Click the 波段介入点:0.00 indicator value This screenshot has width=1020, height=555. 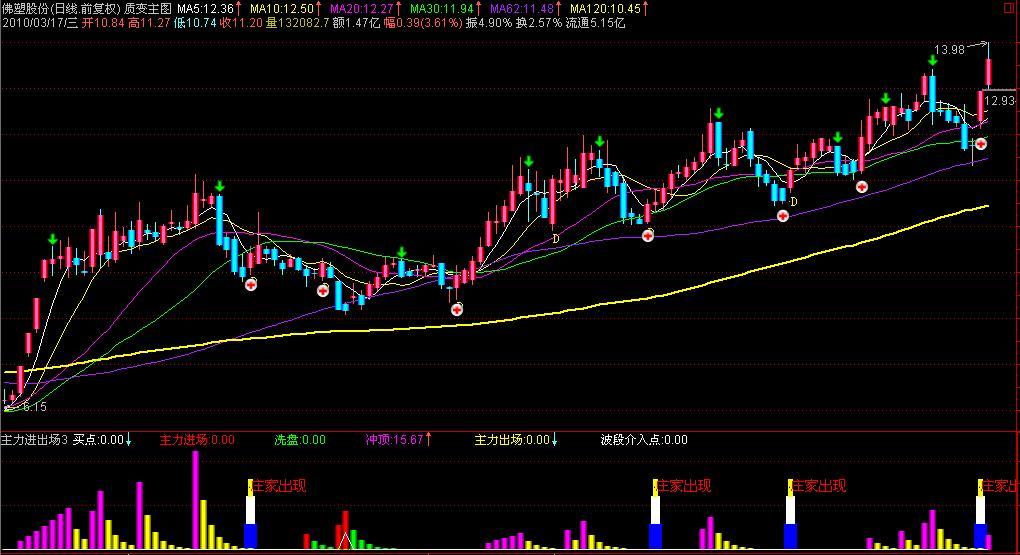click(x=644, y=440)
